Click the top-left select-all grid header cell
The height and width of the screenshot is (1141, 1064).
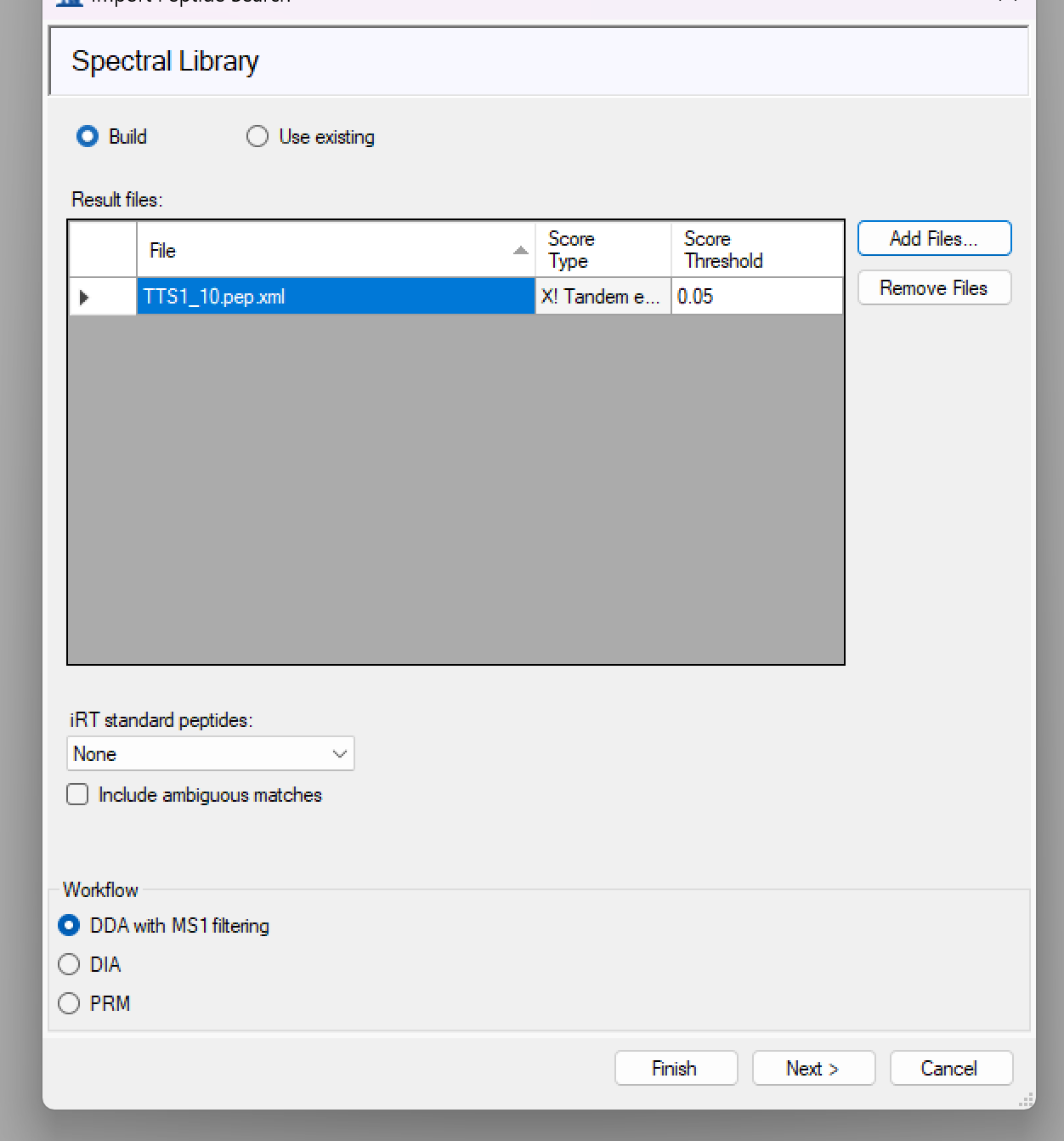[103, 250]
